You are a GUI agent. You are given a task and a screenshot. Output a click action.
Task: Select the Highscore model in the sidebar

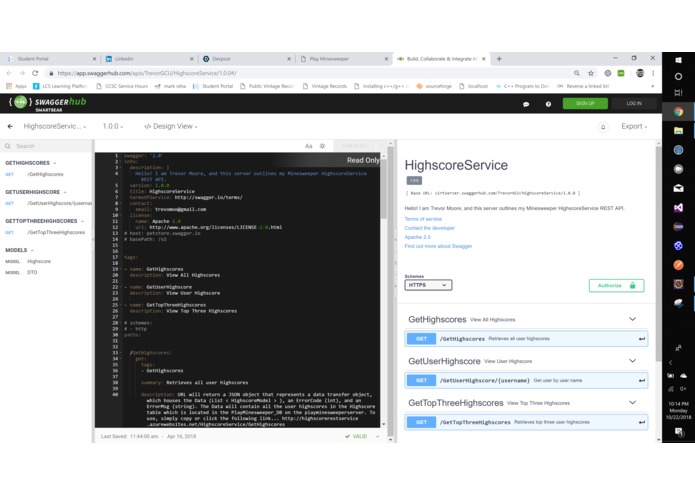tap(39, 261)
